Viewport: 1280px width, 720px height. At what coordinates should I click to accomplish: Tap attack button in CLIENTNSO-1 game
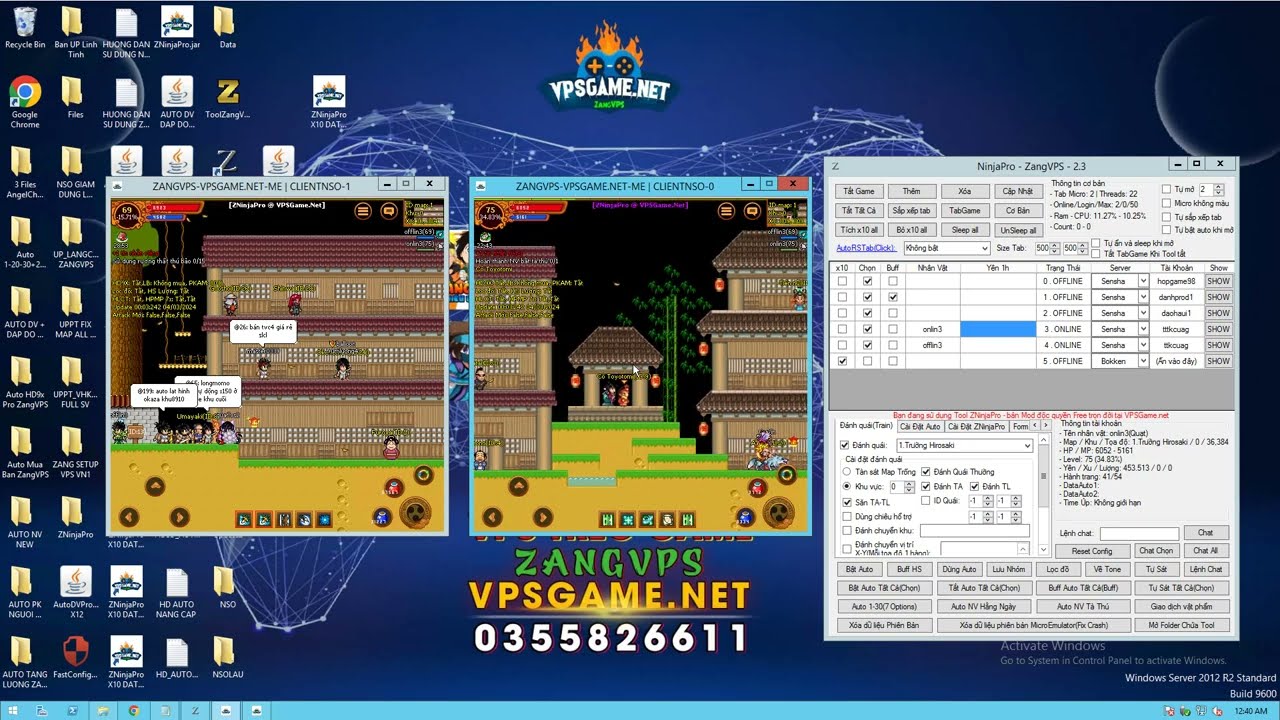click(414, 514)
